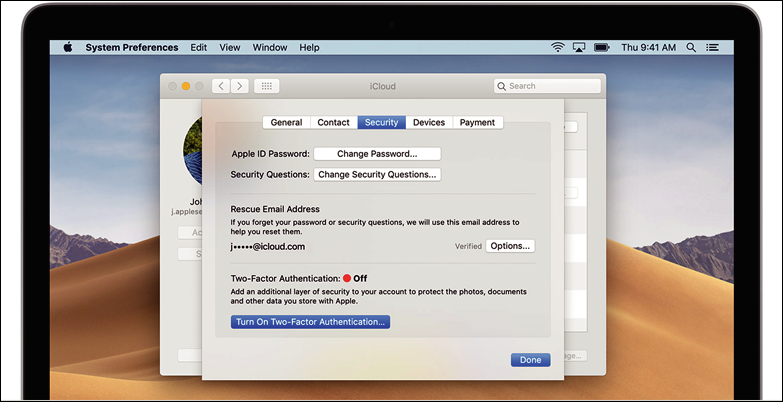Open the Contact tab
783x402 pixels.
(x=334, y=122)
